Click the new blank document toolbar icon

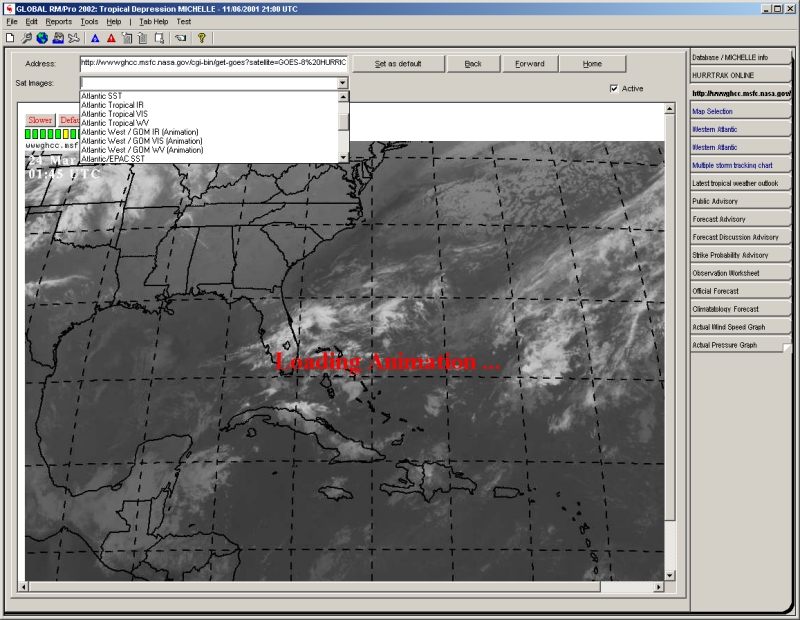coord(10,38)
